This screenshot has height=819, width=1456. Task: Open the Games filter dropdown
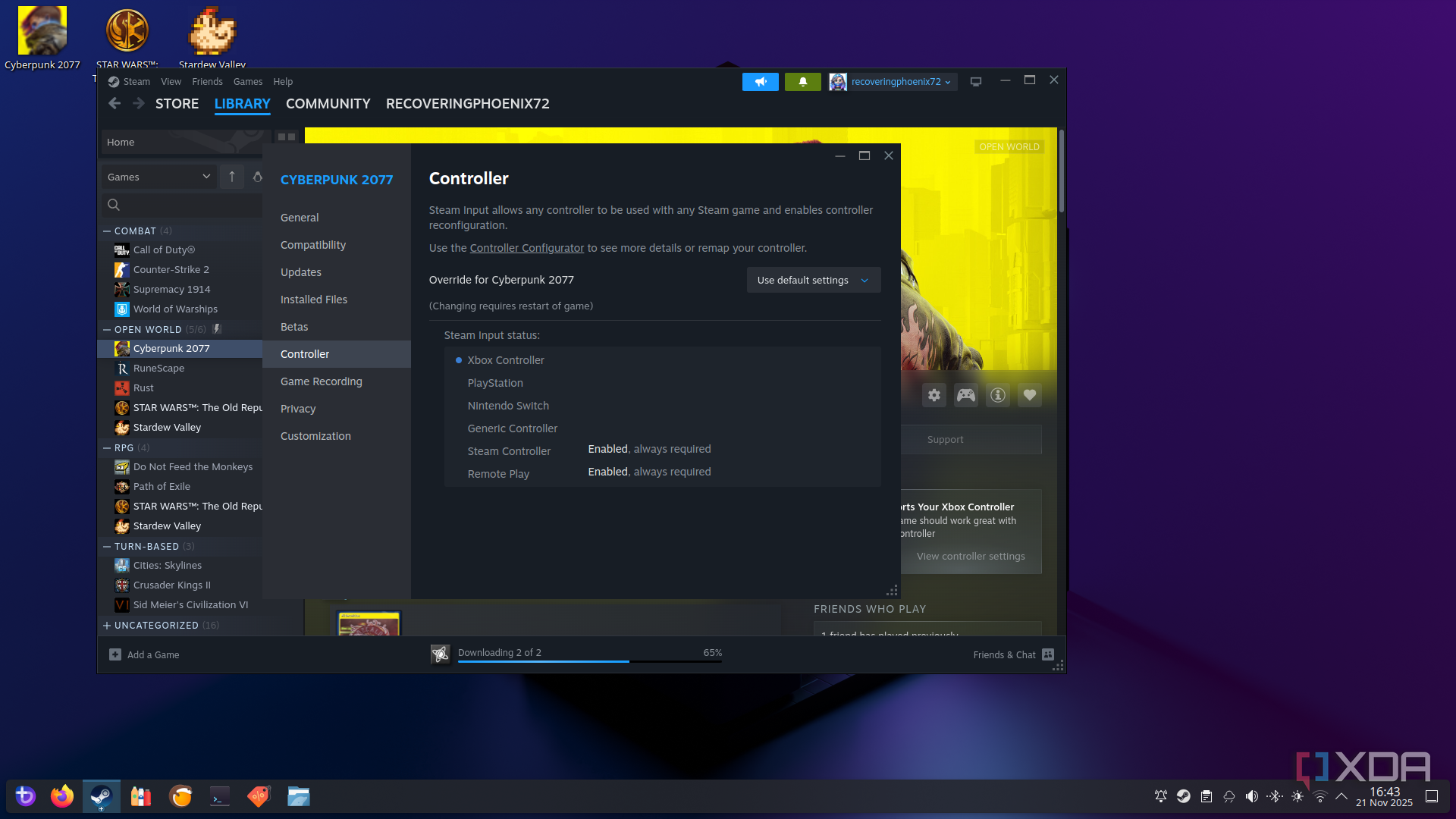click(x=159, y=177)
